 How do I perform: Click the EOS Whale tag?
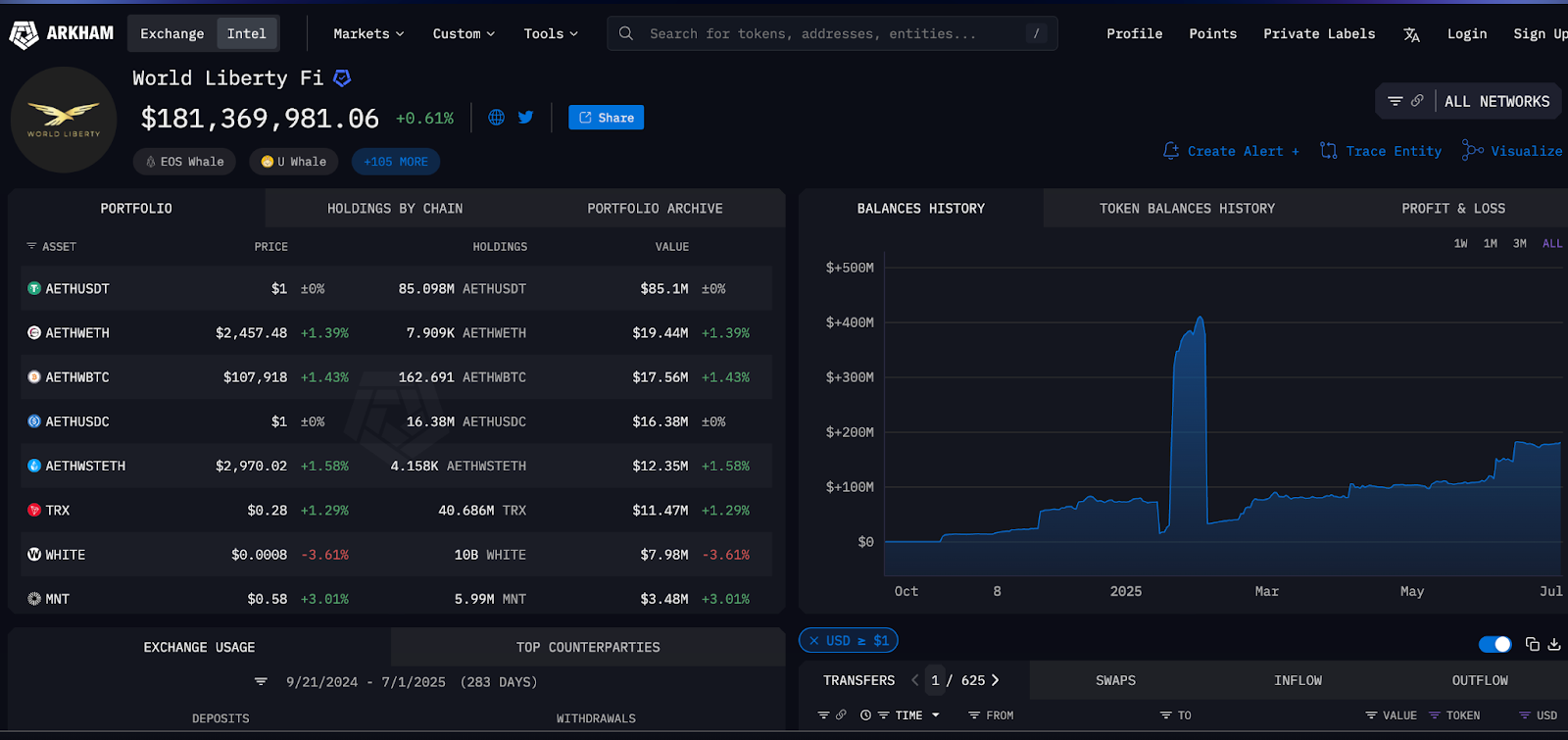point(184,162)
